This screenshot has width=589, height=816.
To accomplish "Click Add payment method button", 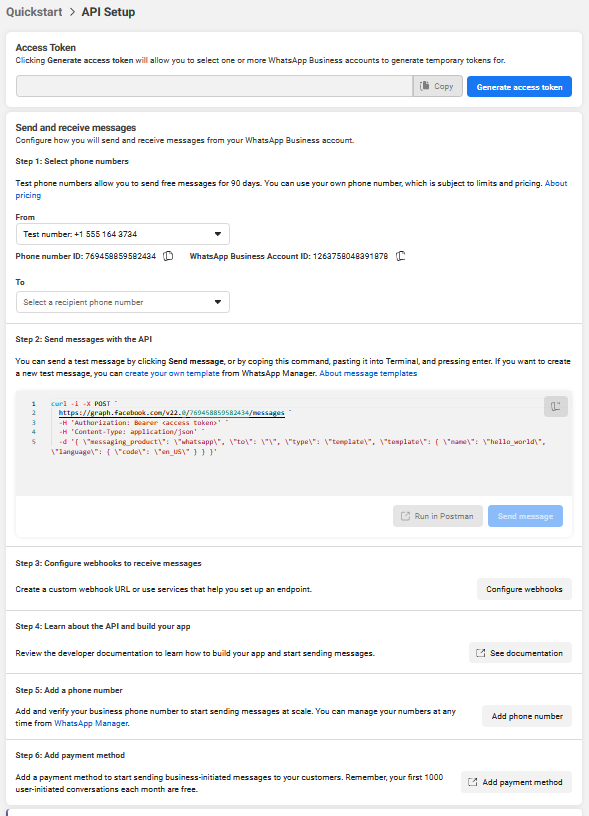I will 516,782.
